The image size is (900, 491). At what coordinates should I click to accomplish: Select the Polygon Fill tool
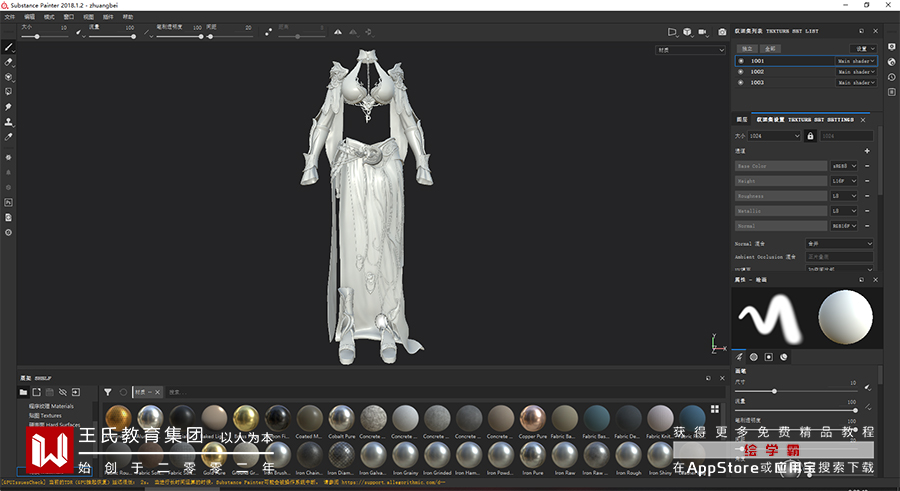[x=9, y=92]
